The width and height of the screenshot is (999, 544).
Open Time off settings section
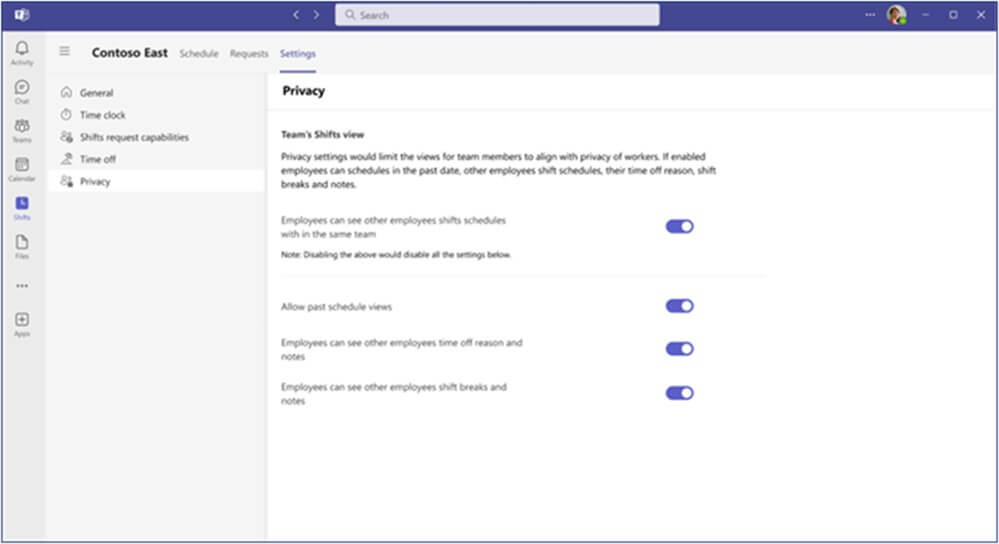[x=156, y=159]
